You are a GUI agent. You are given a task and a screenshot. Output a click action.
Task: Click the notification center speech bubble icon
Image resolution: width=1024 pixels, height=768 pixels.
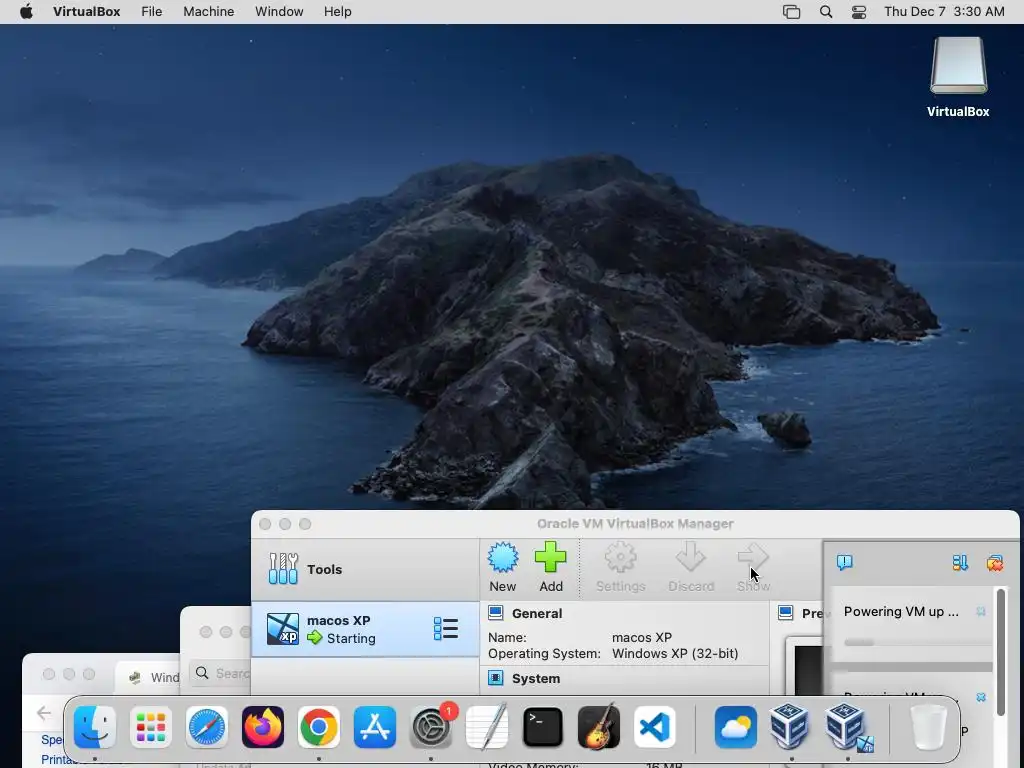tap(844, 562)
